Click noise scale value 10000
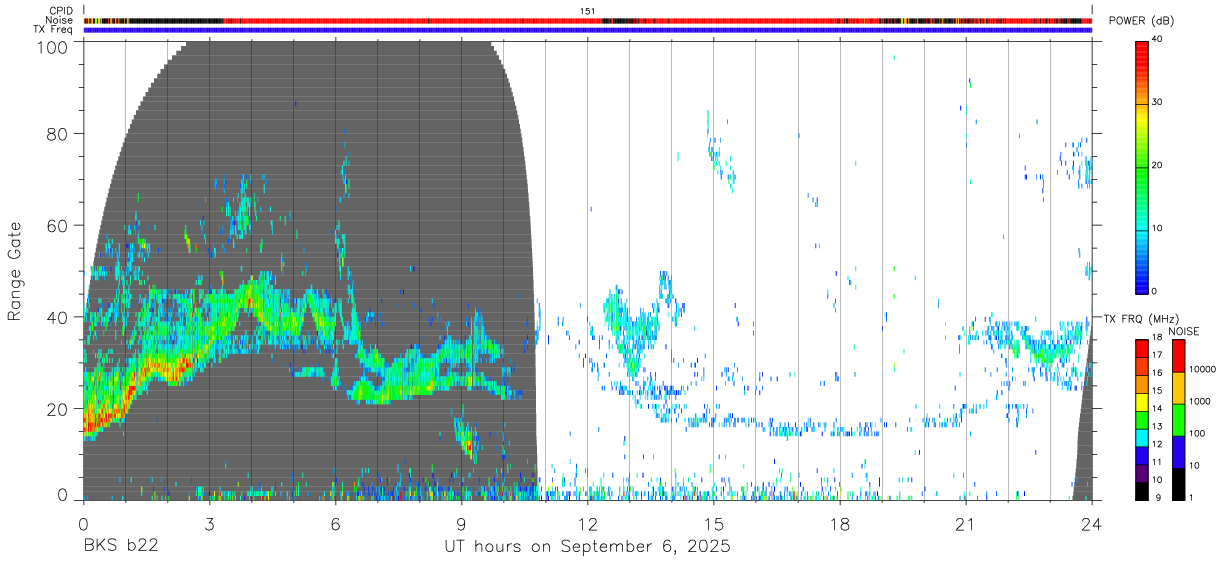Viewport: 1228px width, 567px height. 1201,369
